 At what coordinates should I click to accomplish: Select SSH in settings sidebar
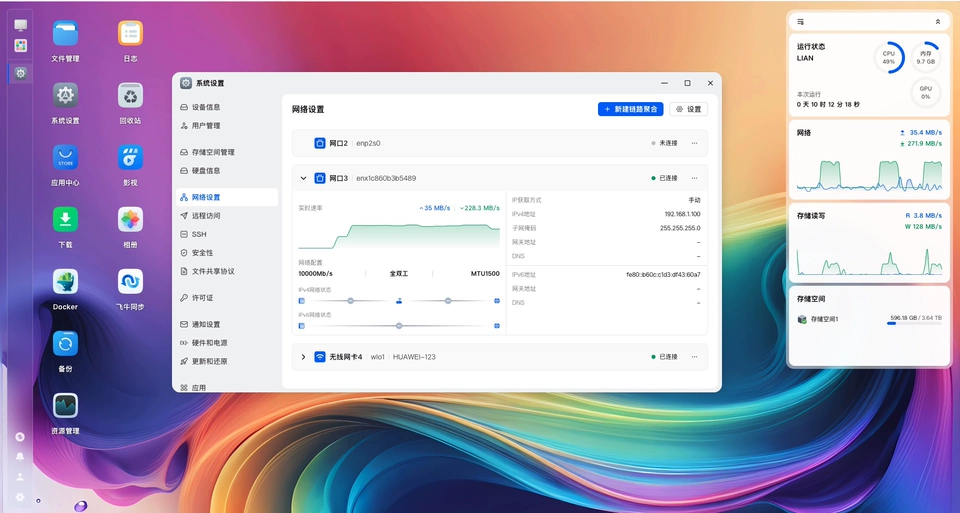click(199, 234)
